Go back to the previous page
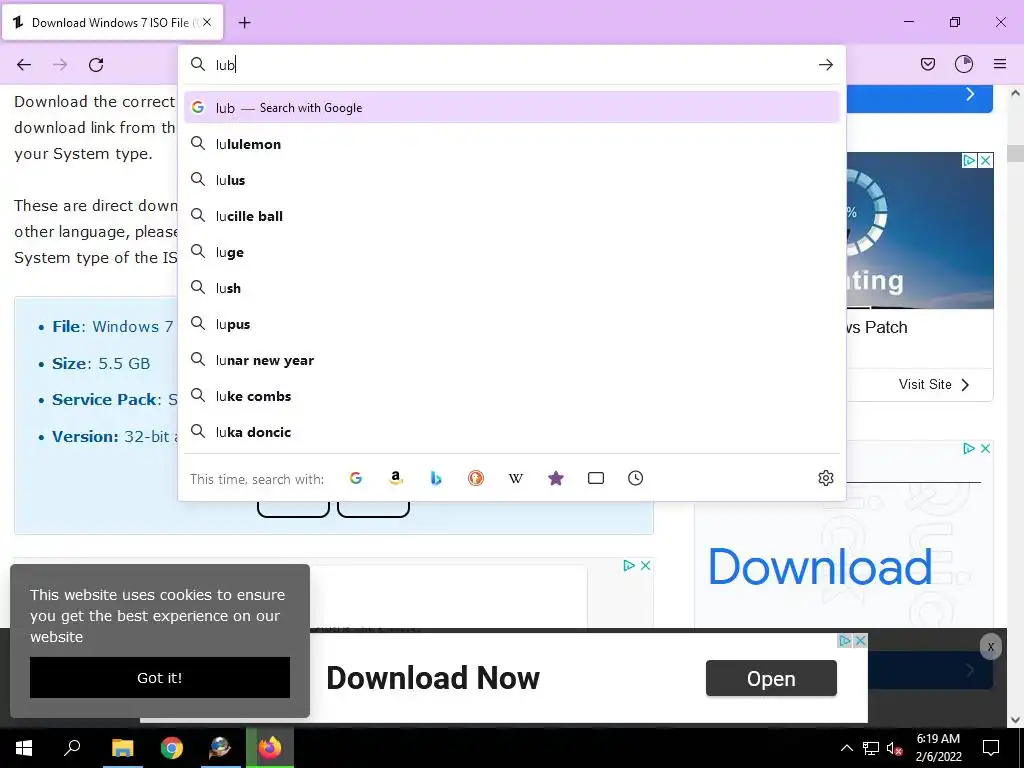This screenshot has height=768, width=1024. (24, 65)
